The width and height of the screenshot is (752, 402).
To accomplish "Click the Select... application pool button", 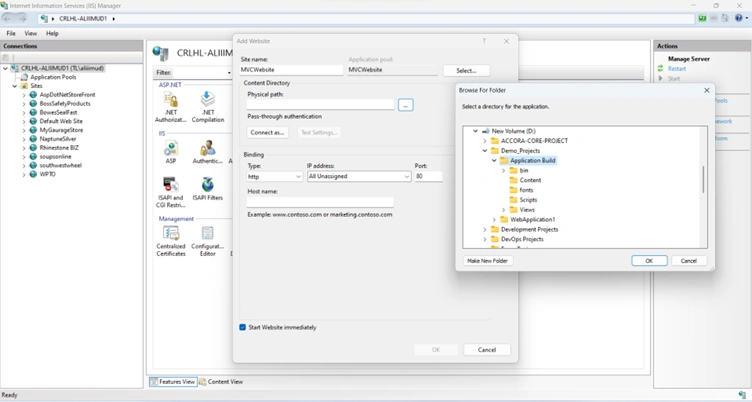I will click(x=466, y=71).
